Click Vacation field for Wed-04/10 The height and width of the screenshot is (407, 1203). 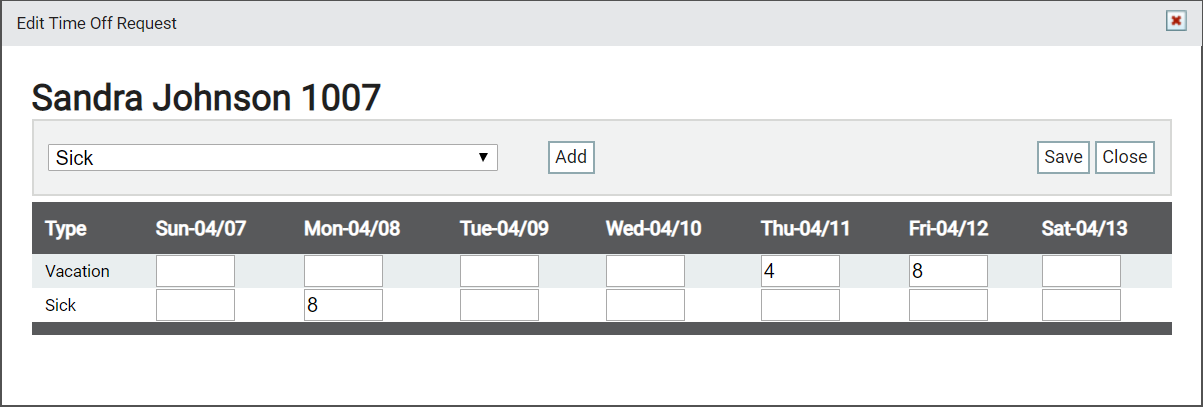645,271
